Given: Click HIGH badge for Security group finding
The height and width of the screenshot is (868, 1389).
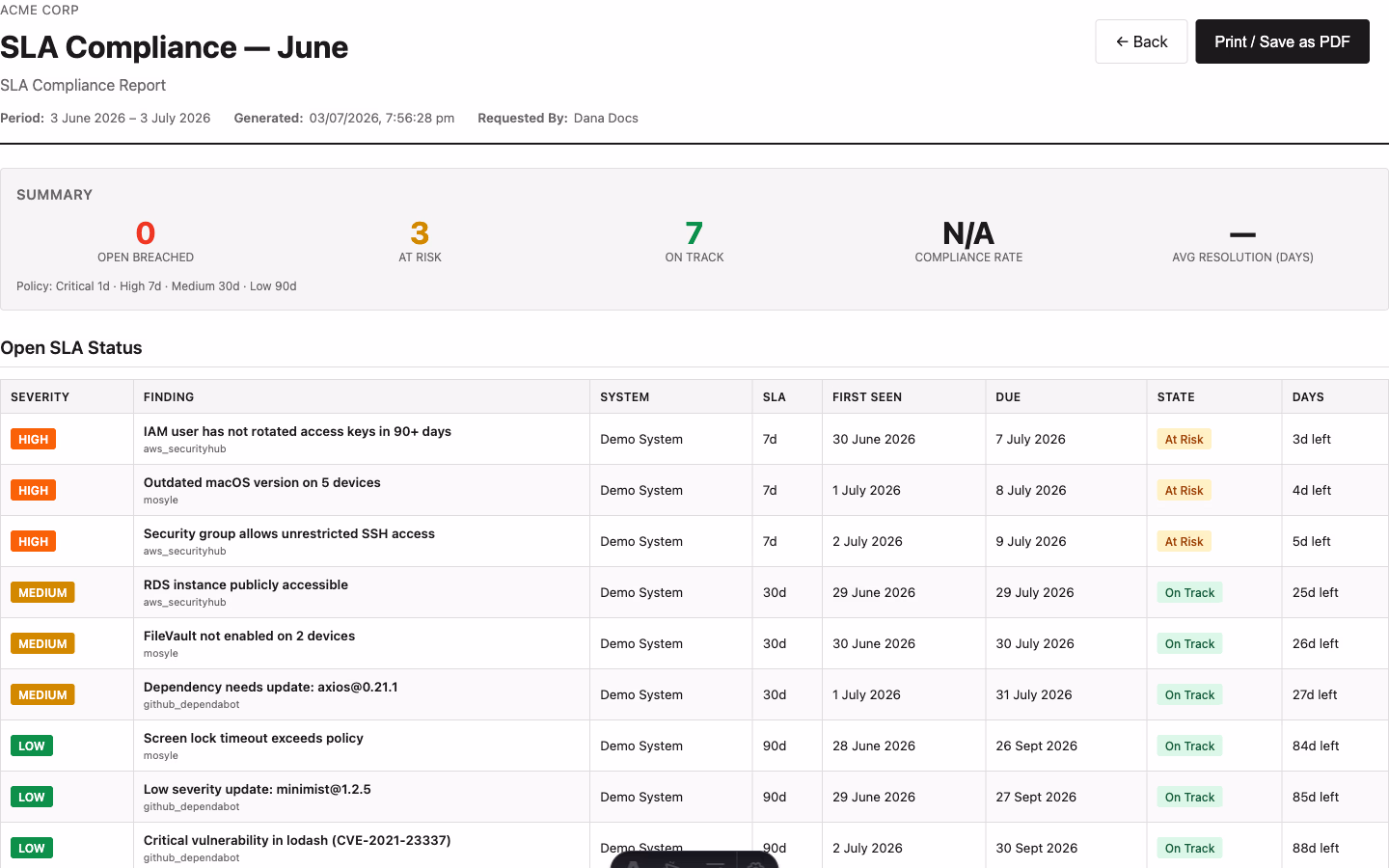Looking at the screenshot, I should (33, 541).
